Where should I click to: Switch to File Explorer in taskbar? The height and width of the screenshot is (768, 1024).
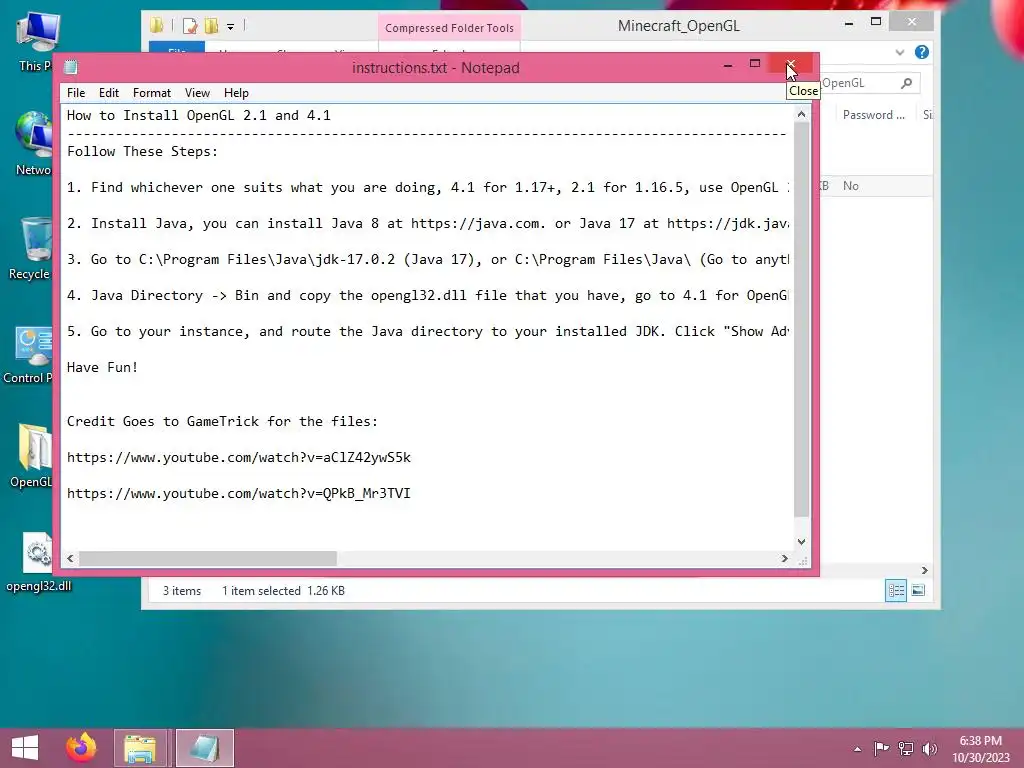pos(140,748)
